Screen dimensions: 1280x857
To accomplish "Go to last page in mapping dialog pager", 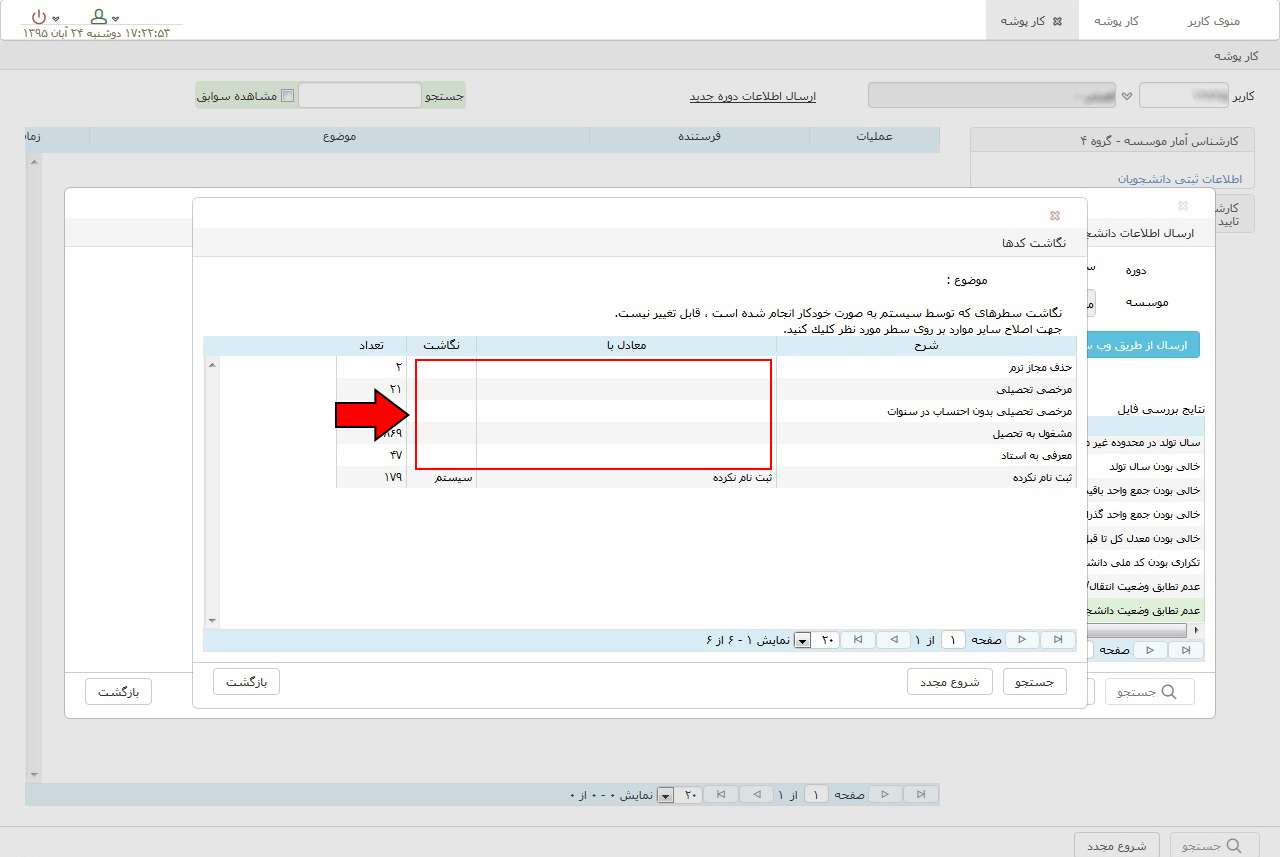I will pos(859,640).
